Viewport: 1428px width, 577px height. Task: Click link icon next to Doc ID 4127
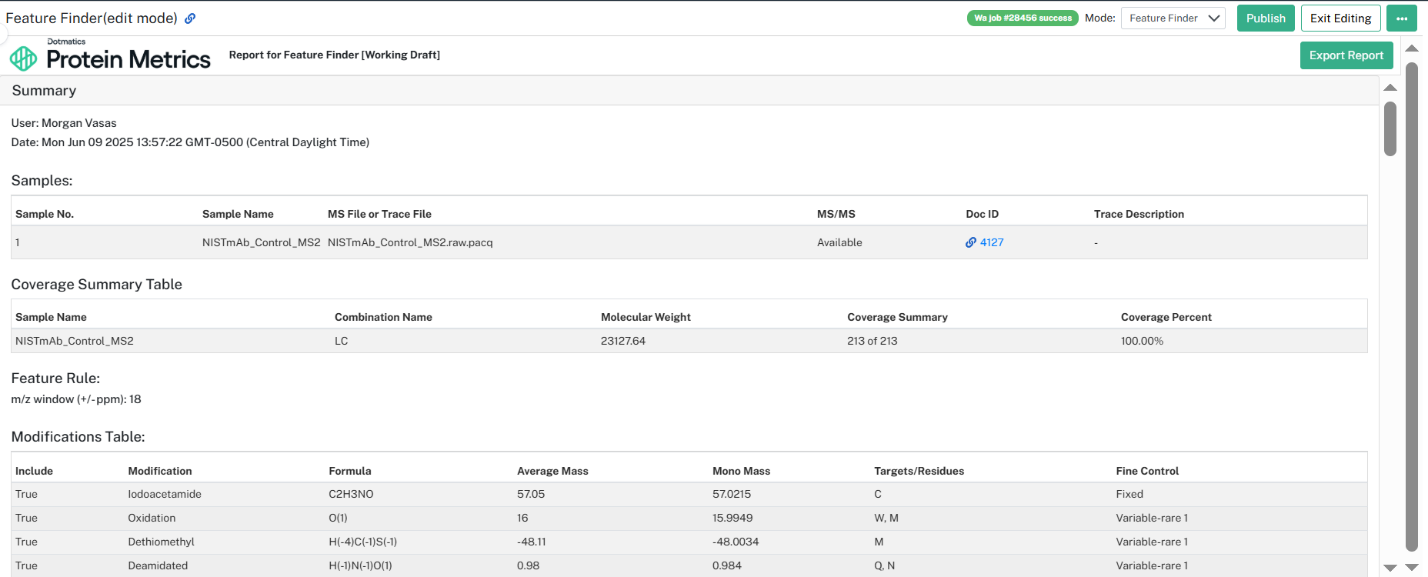(971, 242)
